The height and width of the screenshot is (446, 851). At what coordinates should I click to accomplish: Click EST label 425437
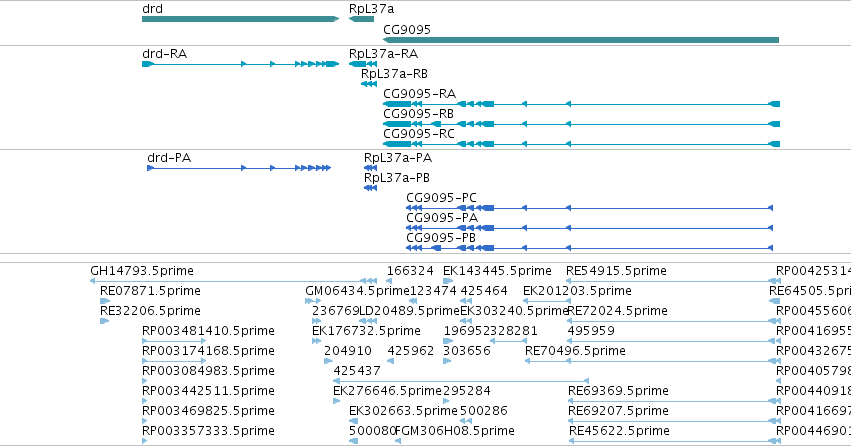point(357,371)
